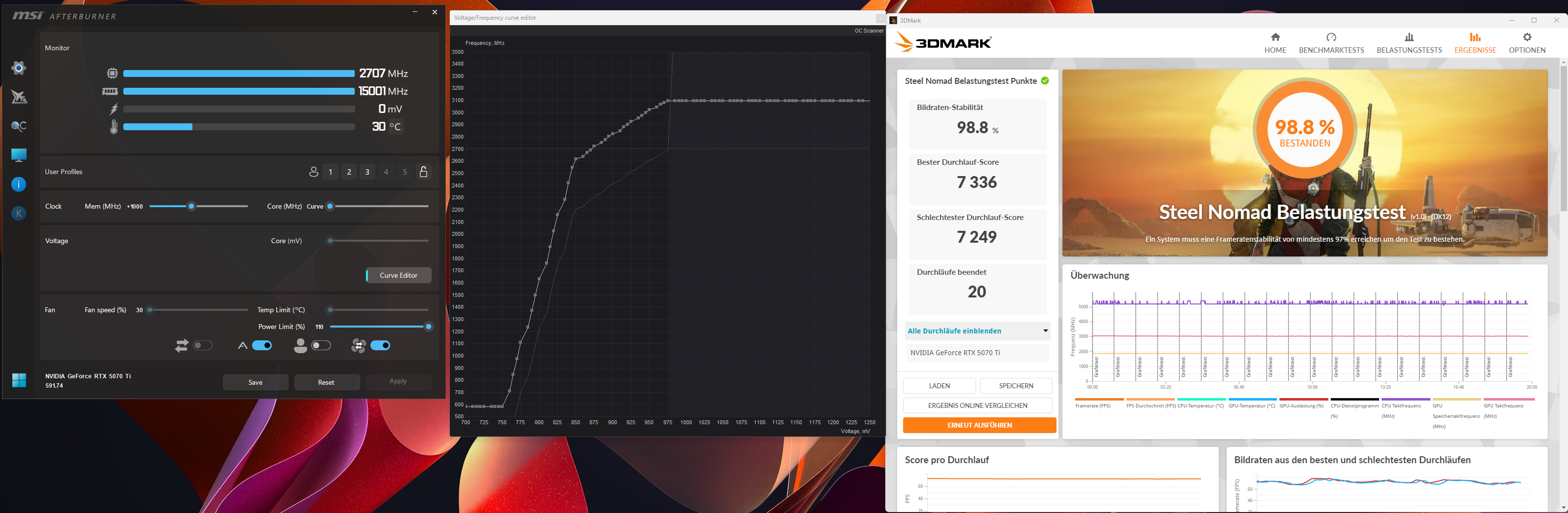Click the curve point at 3100 MHz plateau start
Screen dimensions: 1568x513
tap(668, 101)
